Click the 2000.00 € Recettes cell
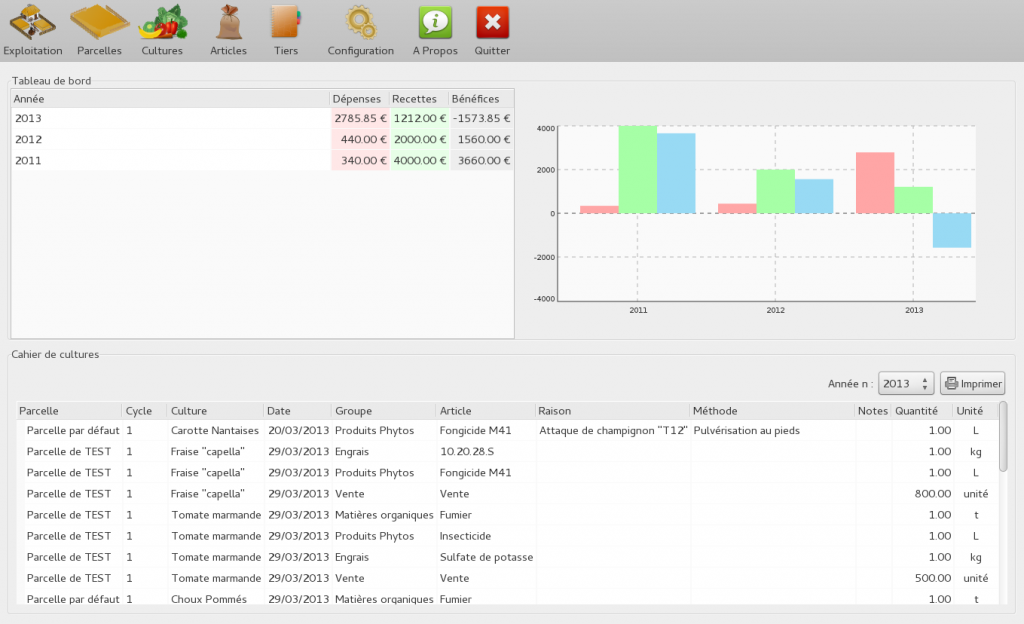 click(x=419, y=139)
